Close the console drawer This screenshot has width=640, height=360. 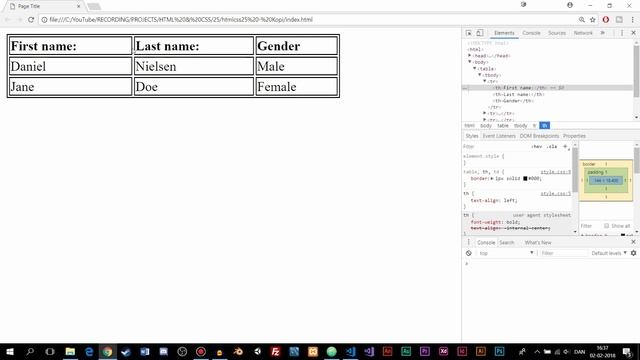pos(633,242)
